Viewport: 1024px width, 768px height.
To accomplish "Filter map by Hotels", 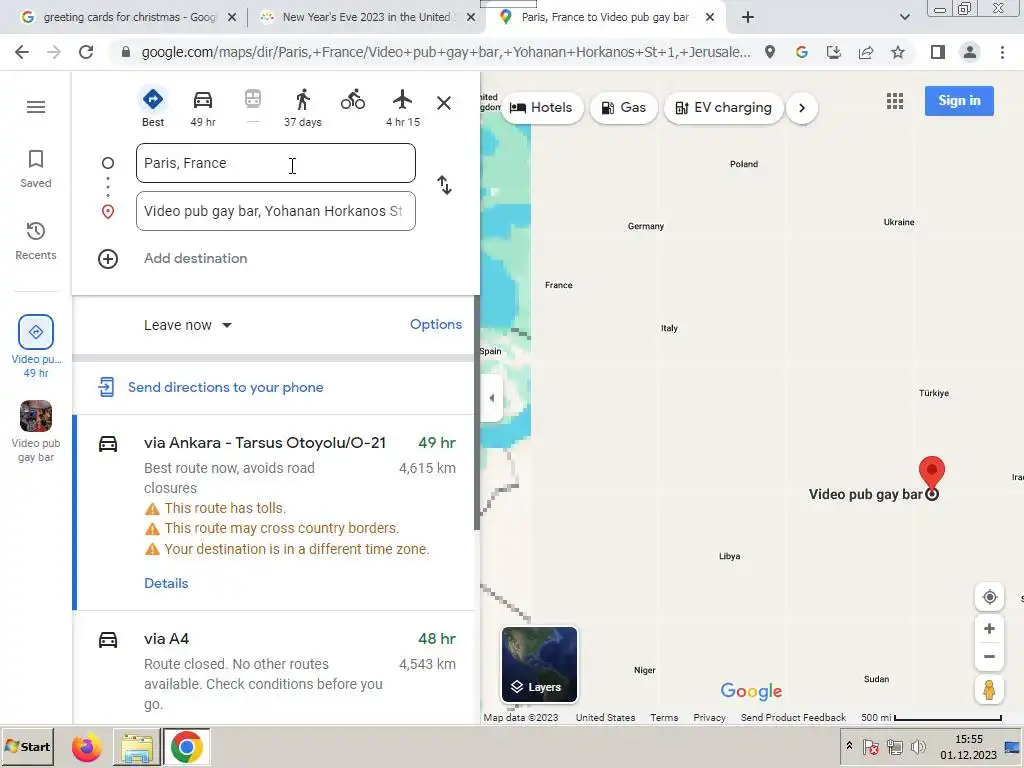I will tap(541, 108).
